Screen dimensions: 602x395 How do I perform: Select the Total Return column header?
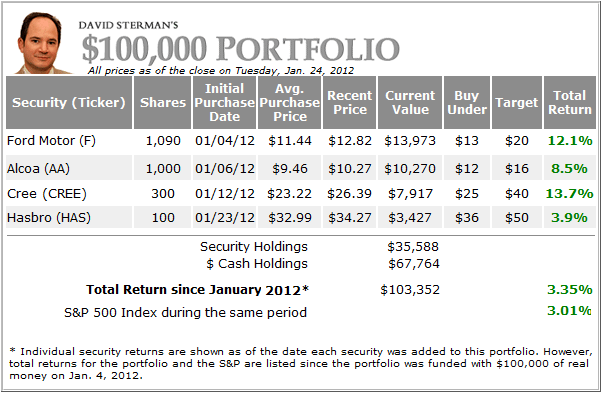point(570,102)
